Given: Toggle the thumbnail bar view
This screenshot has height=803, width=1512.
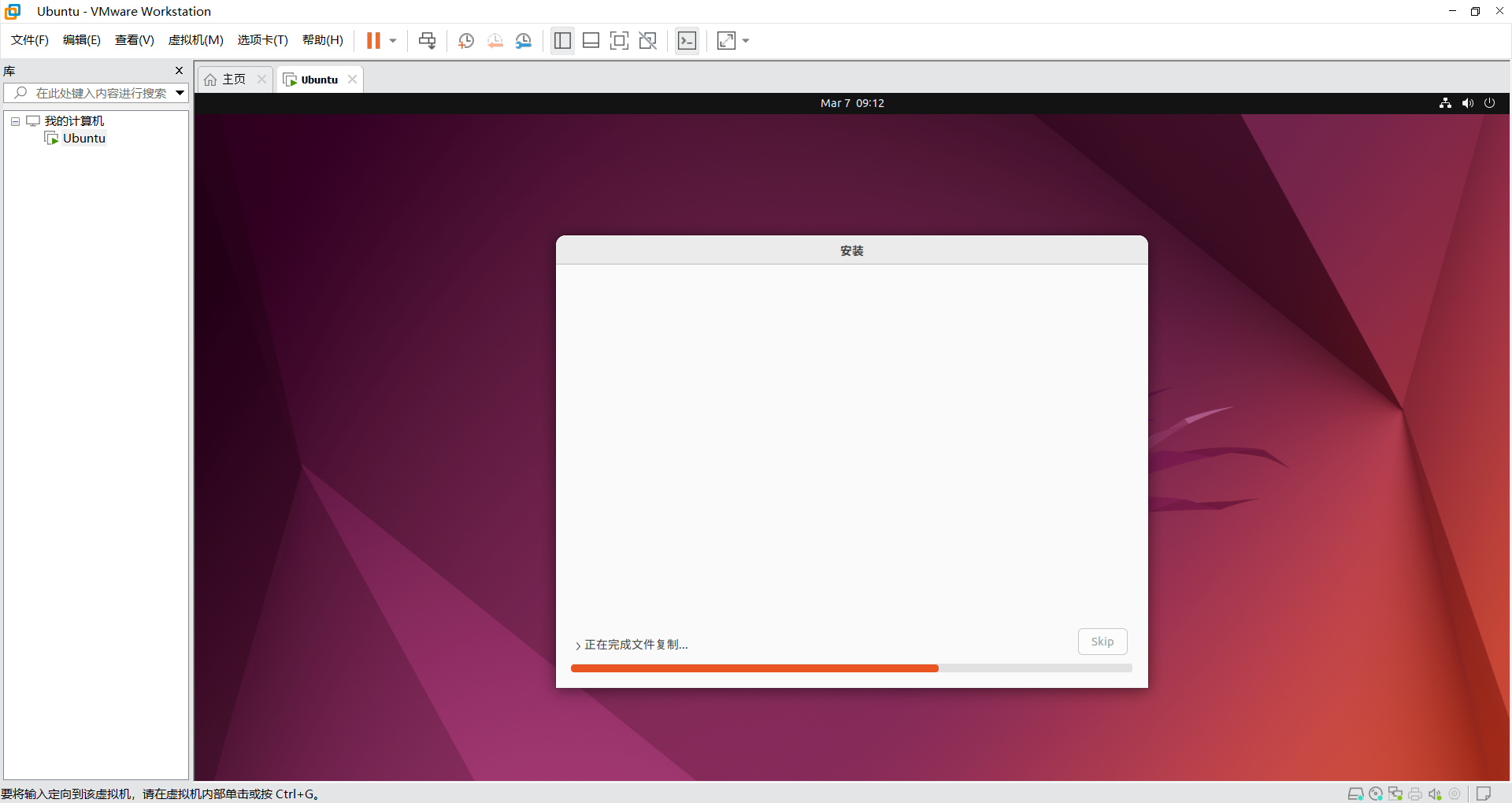Looking at the screenshot, I should pyautogui.click(x=591, y=41).
